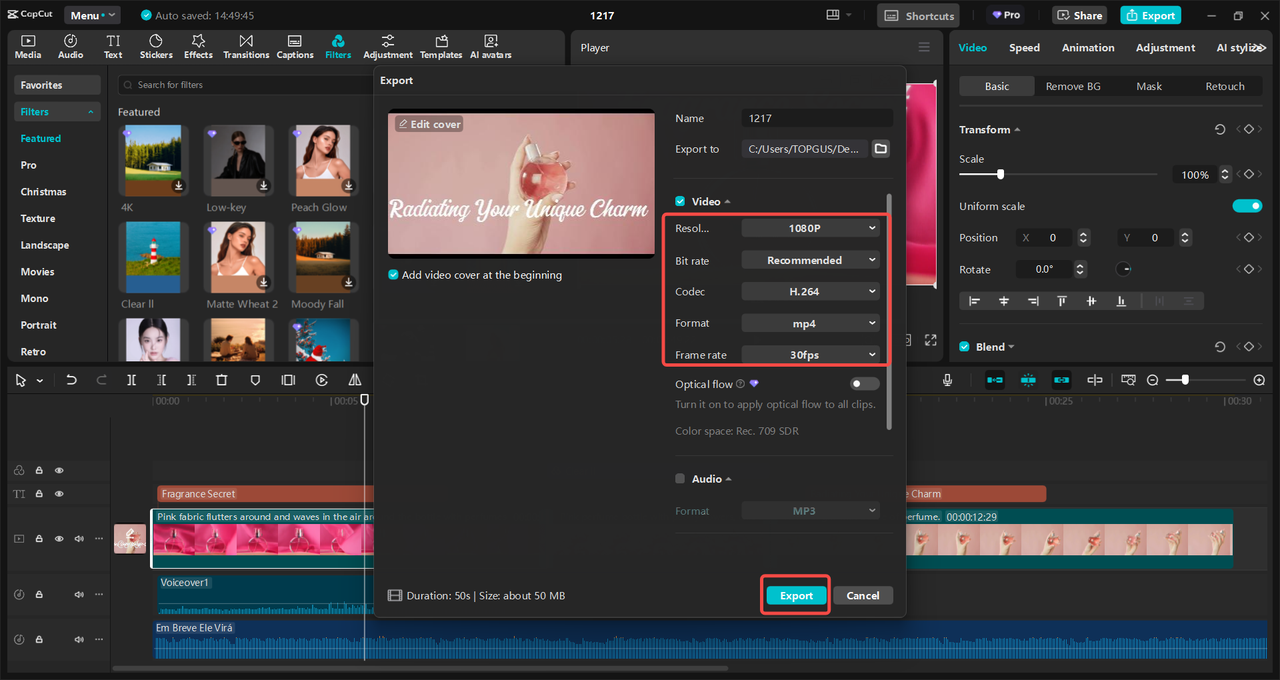Image resolution: width=1280 pixels, height=680 pixels.
Task: Click the timeline zoom out magnifier
Action: click(x=1153, y=380)
